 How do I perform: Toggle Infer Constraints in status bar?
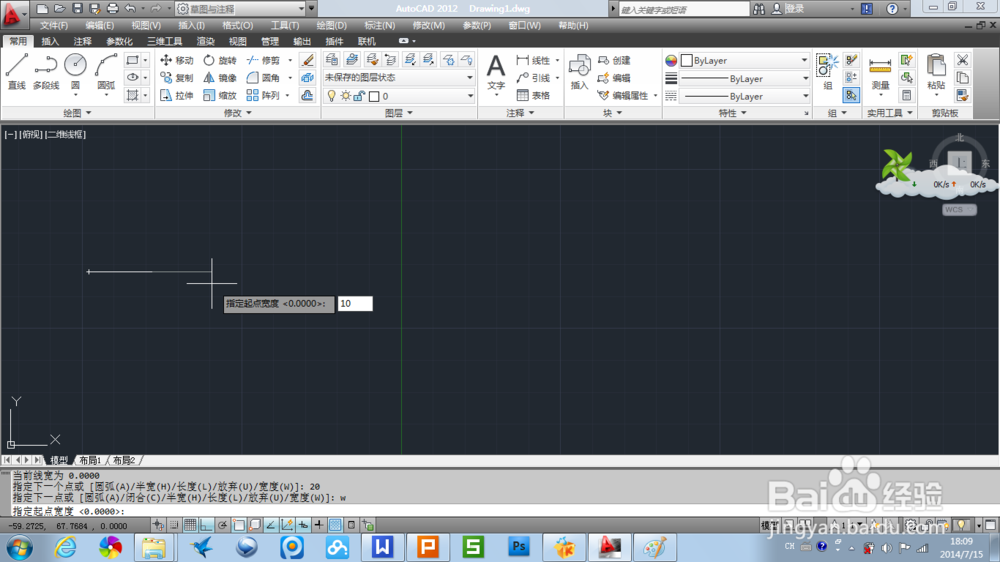(158, 525)
